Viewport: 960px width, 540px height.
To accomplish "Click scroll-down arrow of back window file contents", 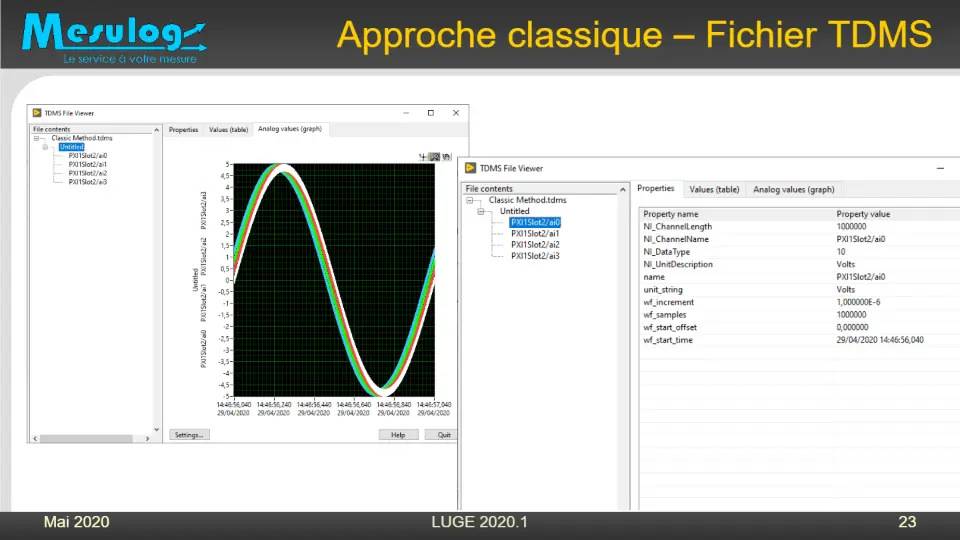I will click(x=157, y=430).
